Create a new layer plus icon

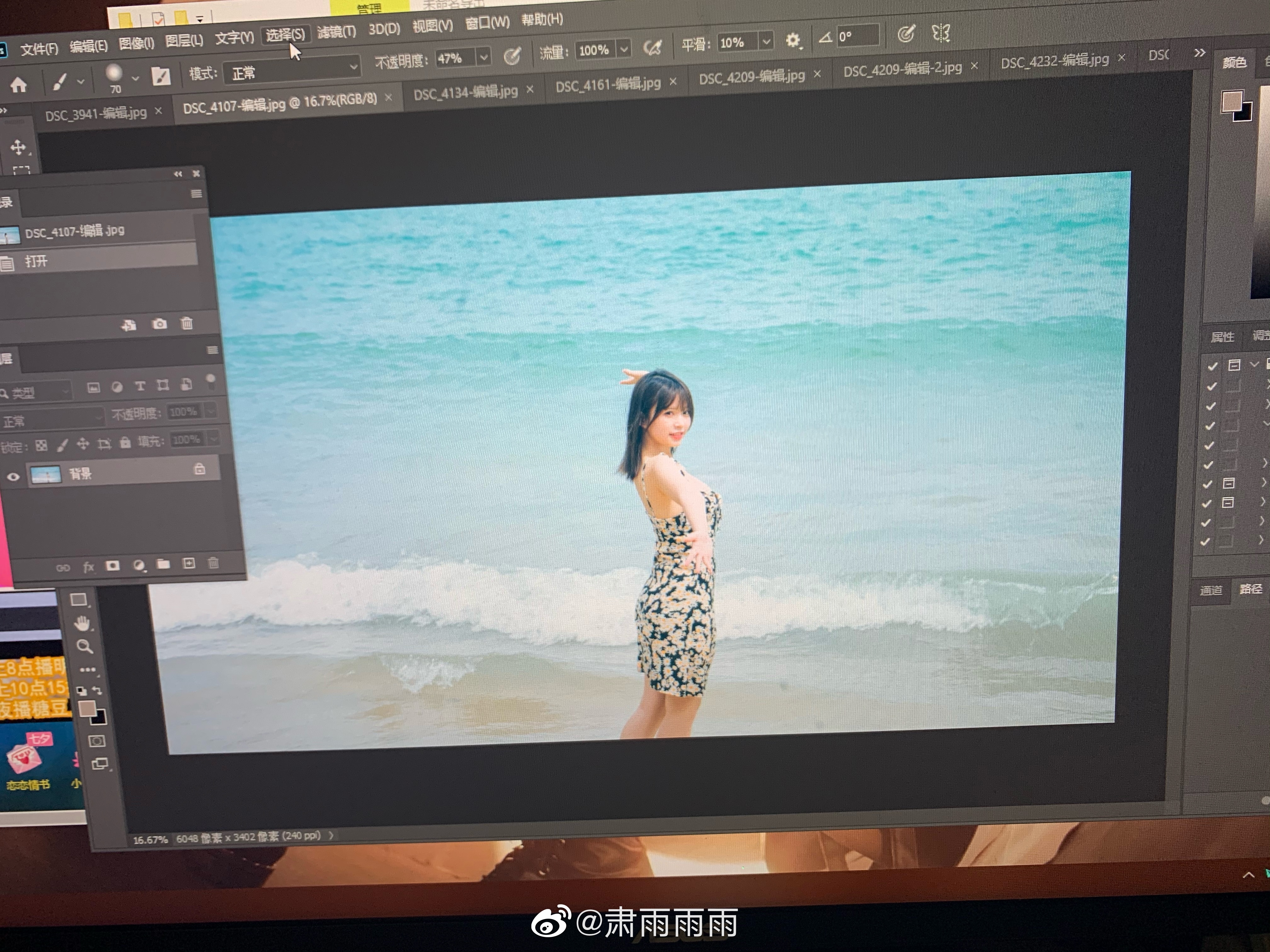coord(189,563)
